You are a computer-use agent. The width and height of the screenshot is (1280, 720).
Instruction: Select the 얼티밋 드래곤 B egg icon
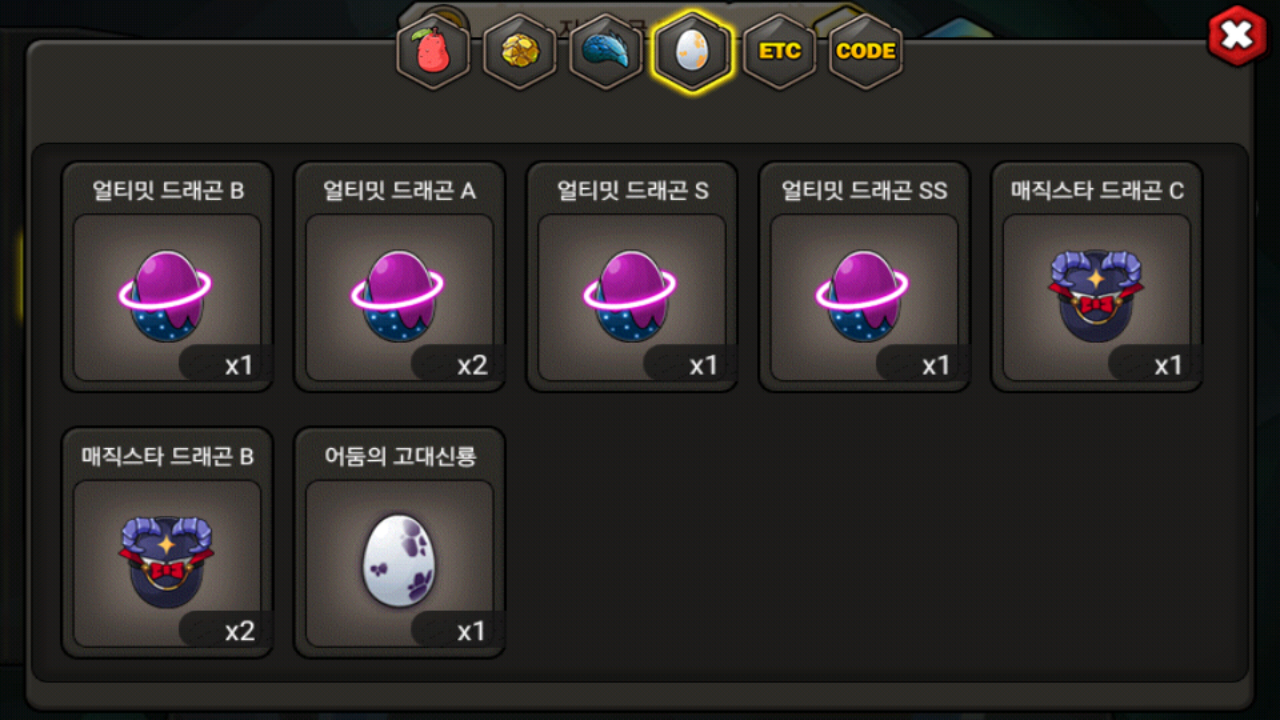[x=167, y=297]
